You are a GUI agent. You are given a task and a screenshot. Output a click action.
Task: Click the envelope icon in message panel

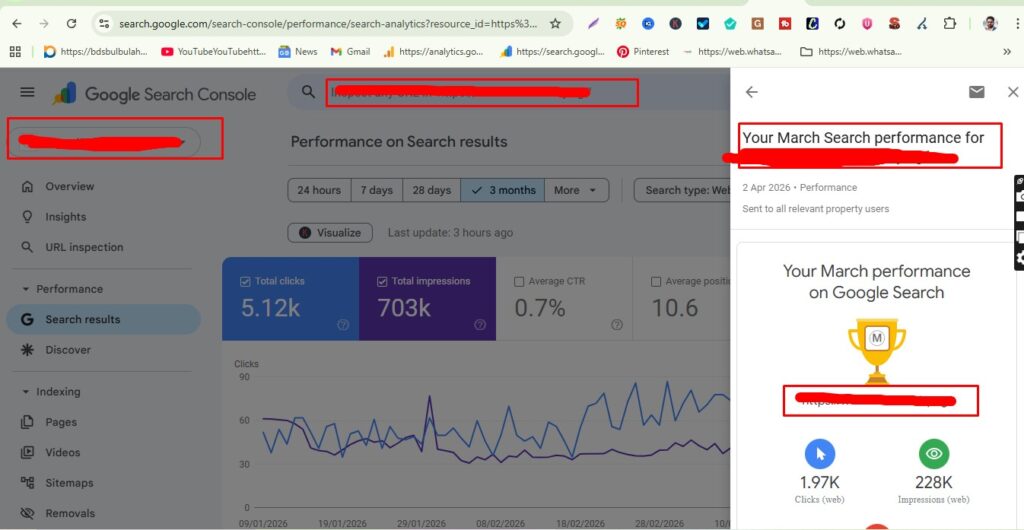(x=976, y=92)
